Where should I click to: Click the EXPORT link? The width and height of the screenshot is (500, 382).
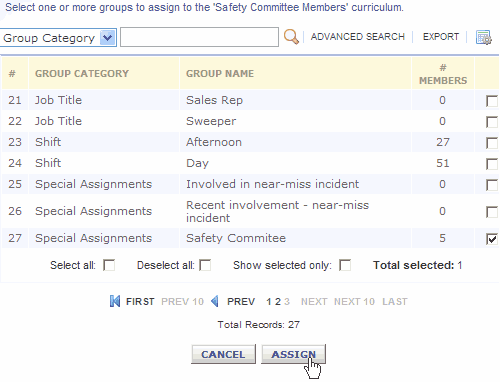click(441, 37)
